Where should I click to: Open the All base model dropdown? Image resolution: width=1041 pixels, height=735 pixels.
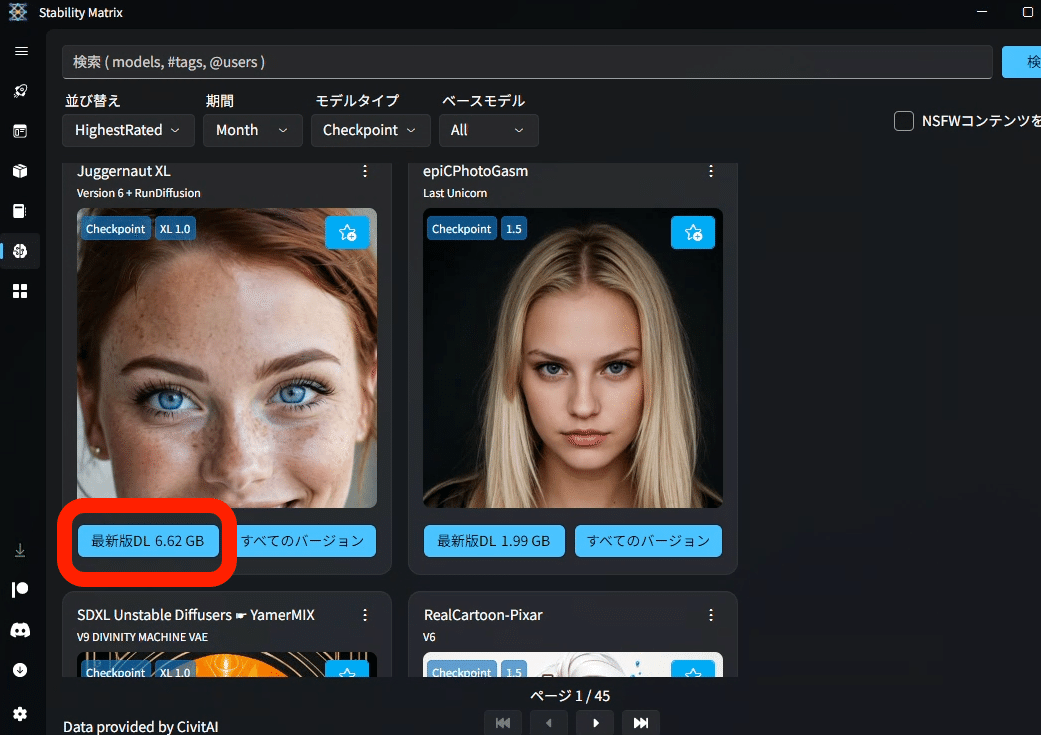point(489,130)
